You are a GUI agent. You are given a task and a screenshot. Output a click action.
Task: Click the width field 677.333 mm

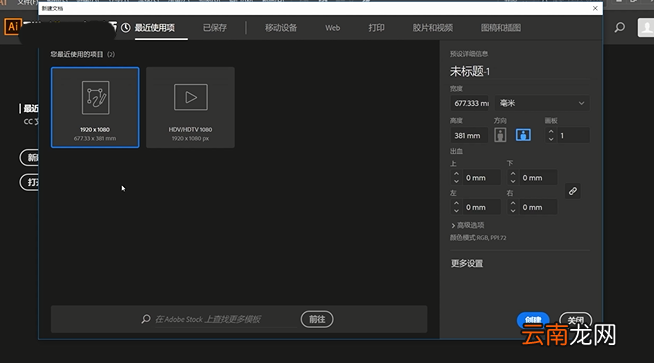[471, 103]
